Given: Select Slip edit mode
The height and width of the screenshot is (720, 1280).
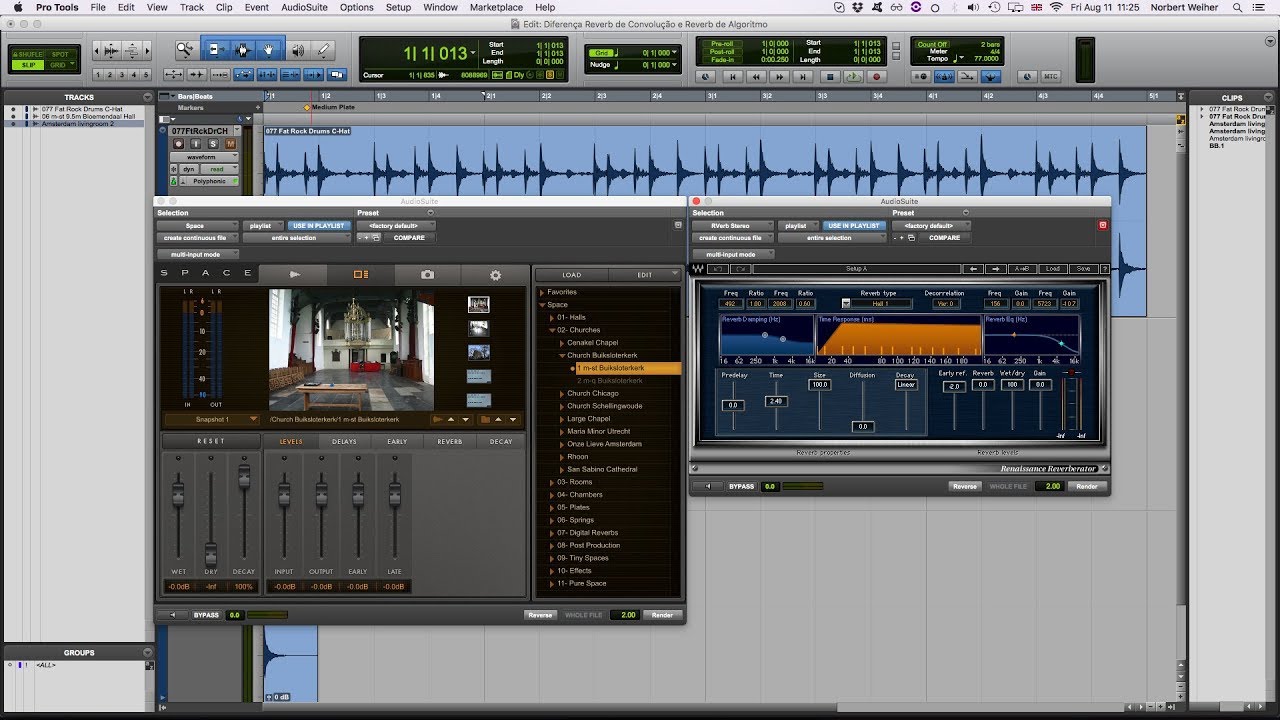Looking at the screenshot, I should pos(27,65).
